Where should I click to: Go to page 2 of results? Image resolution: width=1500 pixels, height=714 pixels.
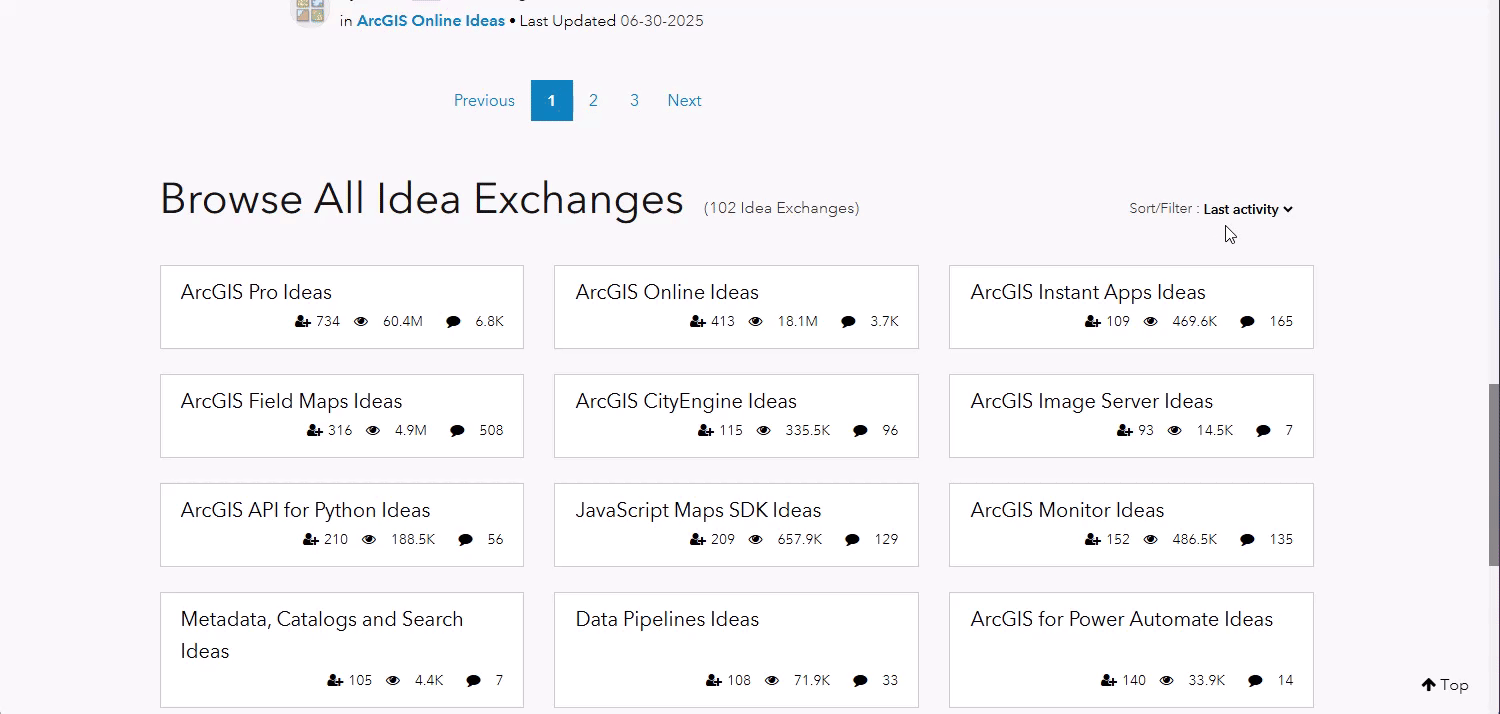coord(593,100)
